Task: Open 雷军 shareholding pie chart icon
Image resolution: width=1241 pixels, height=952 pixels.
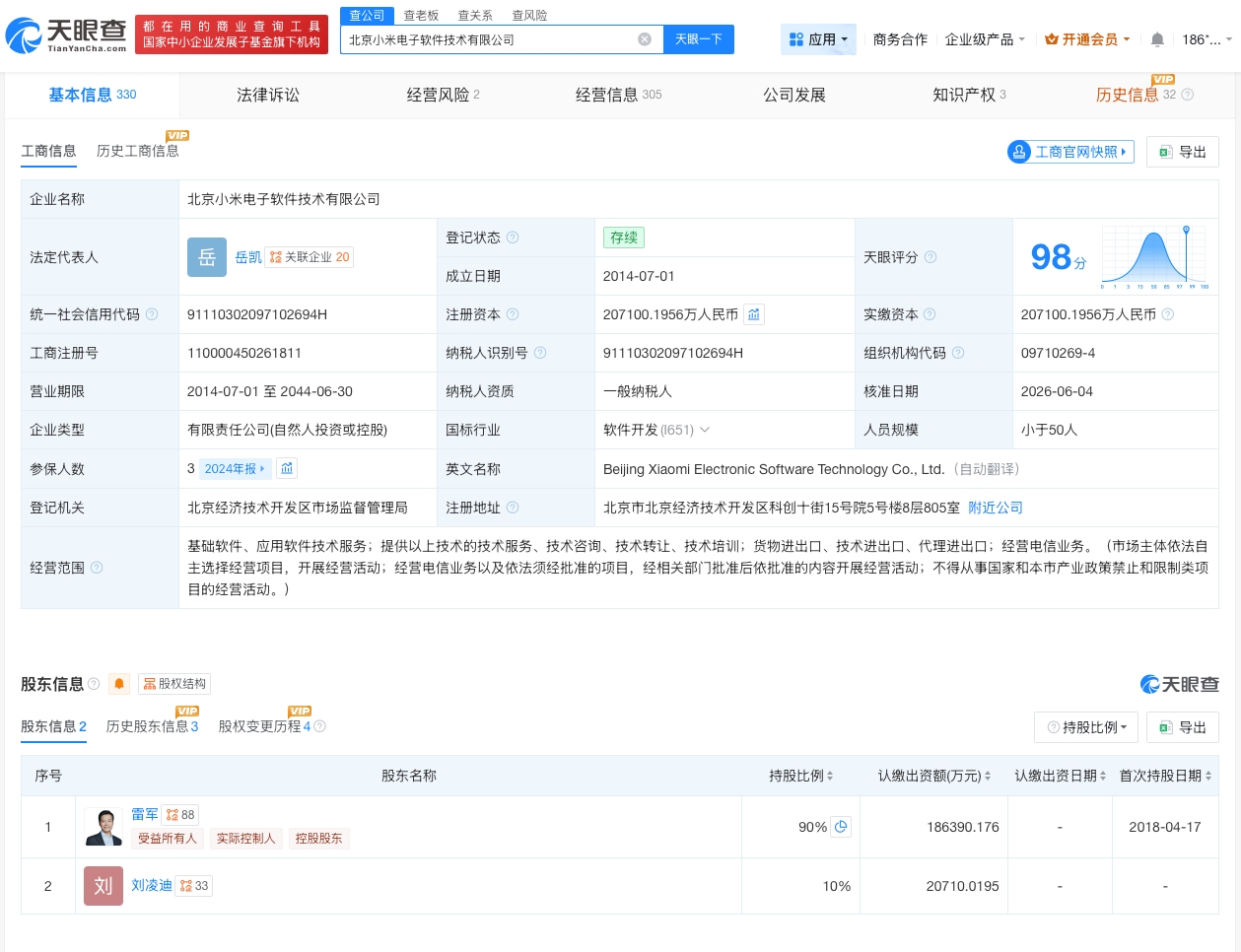Action: click(x=841, y=827)
